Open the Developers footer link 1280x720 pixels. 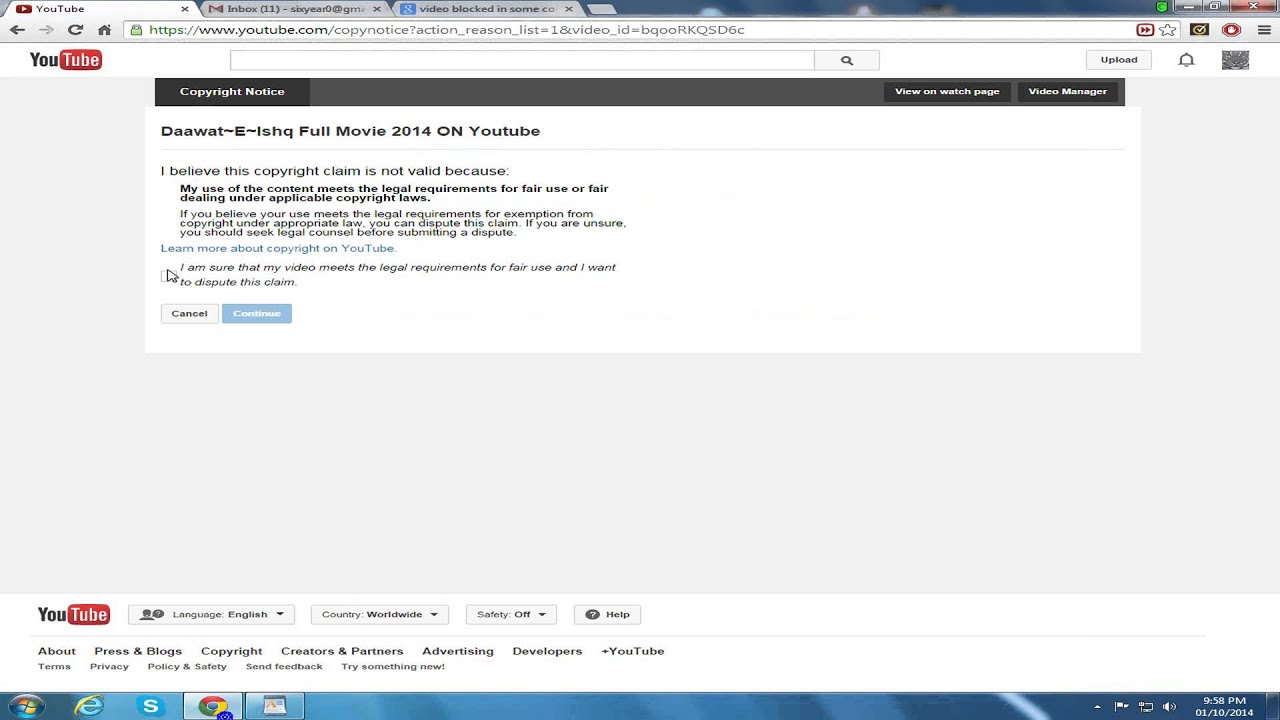tap(547, 651)
